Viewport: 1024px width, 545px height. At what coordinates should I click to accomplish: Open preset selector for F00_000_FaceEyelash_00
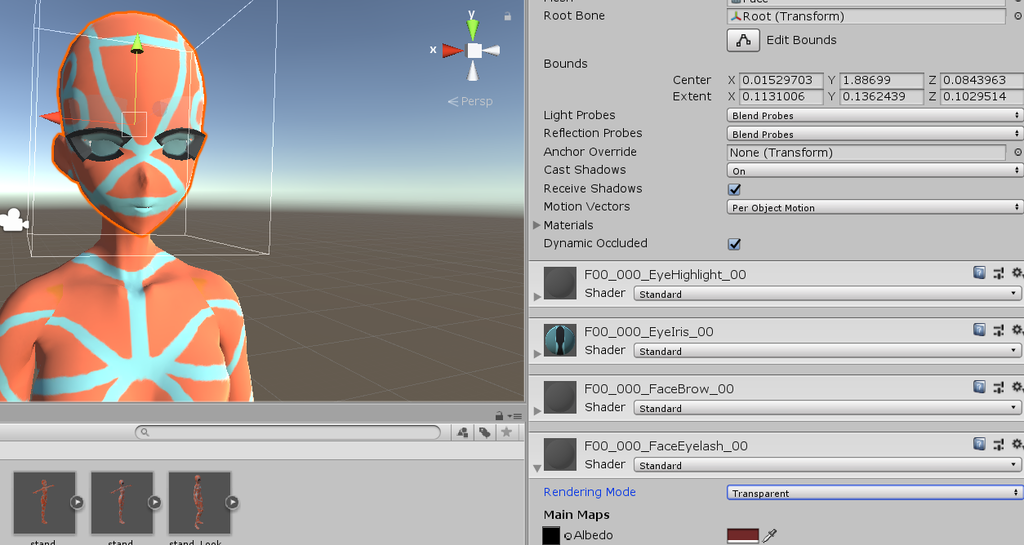(999, 444)
